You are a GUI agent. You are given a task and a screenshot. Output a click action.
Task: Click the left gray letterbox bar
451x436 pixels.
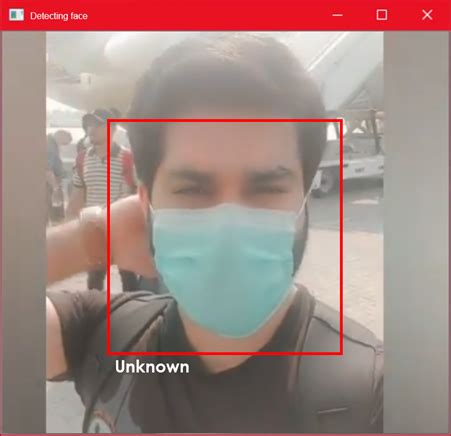(x=24, y=232)
